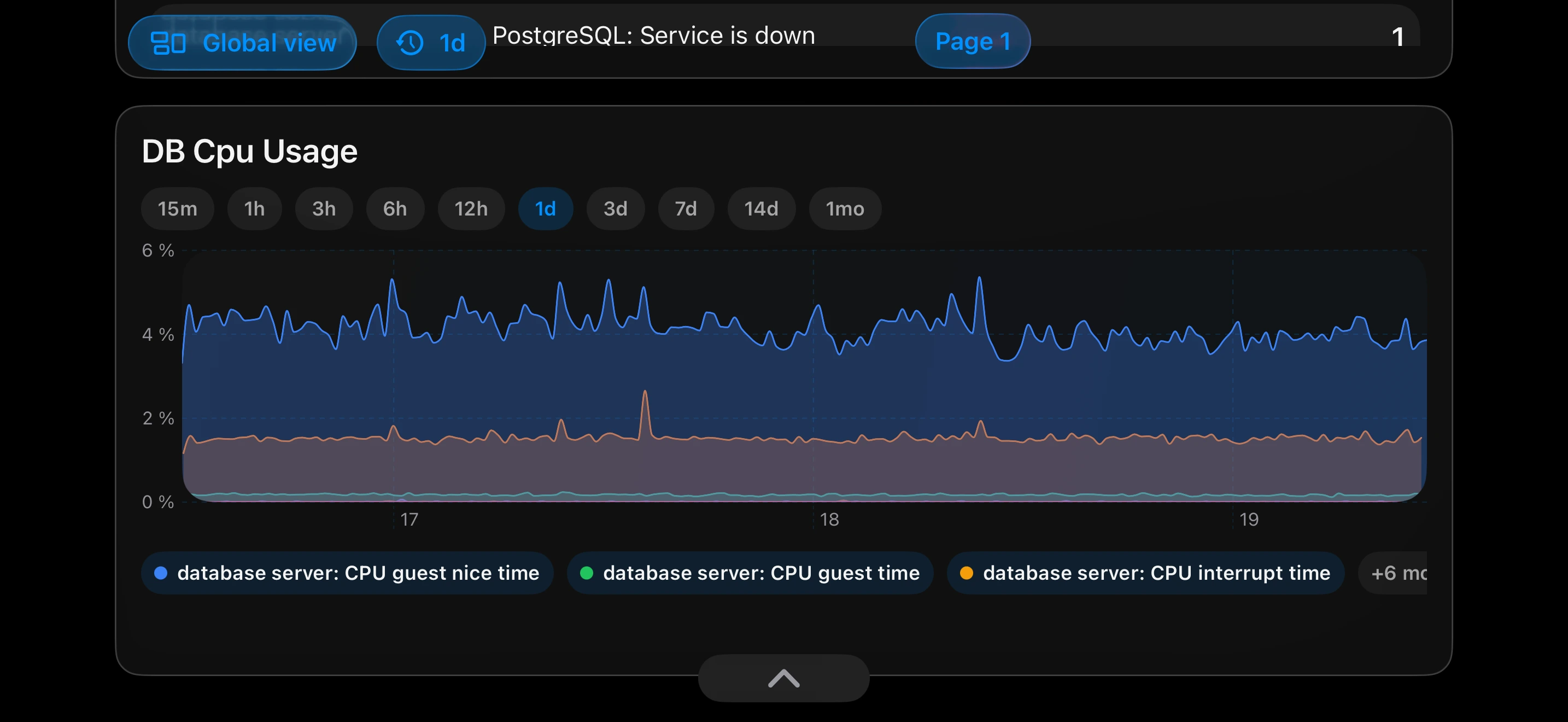Click the notification count badge showing 1
Viewport: 1568px width, 722px height.
point(1397,38)
